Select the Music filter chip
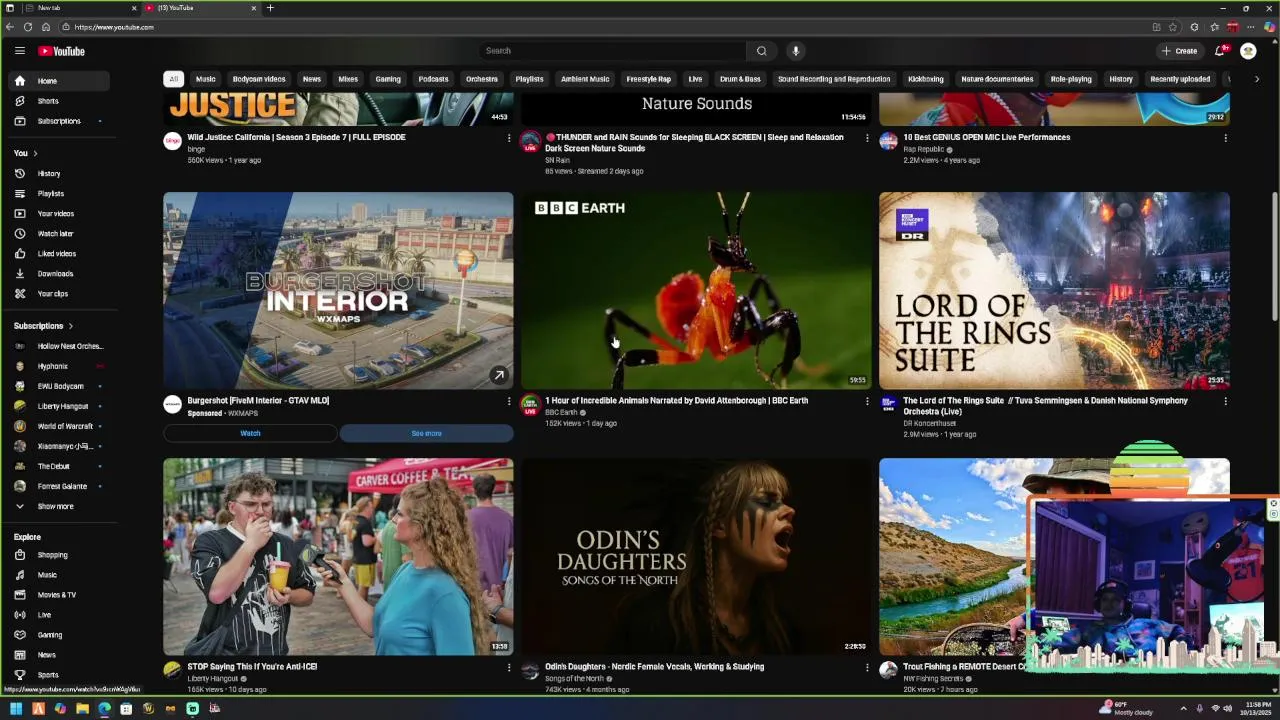This screenshot has height=720, width=1280. point(205,79)
